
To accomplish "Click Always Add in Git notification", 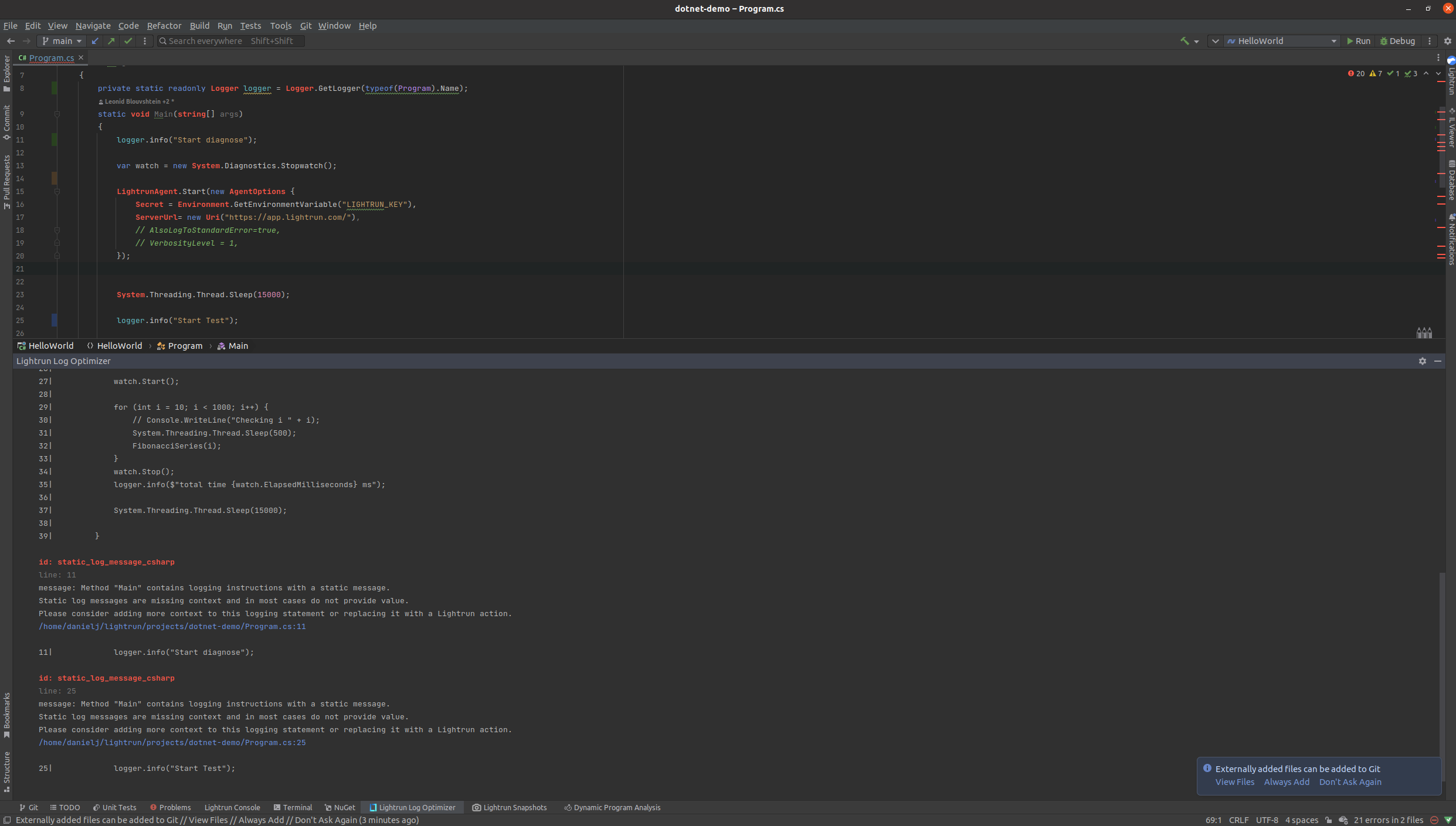I will tap(1287, 782).
